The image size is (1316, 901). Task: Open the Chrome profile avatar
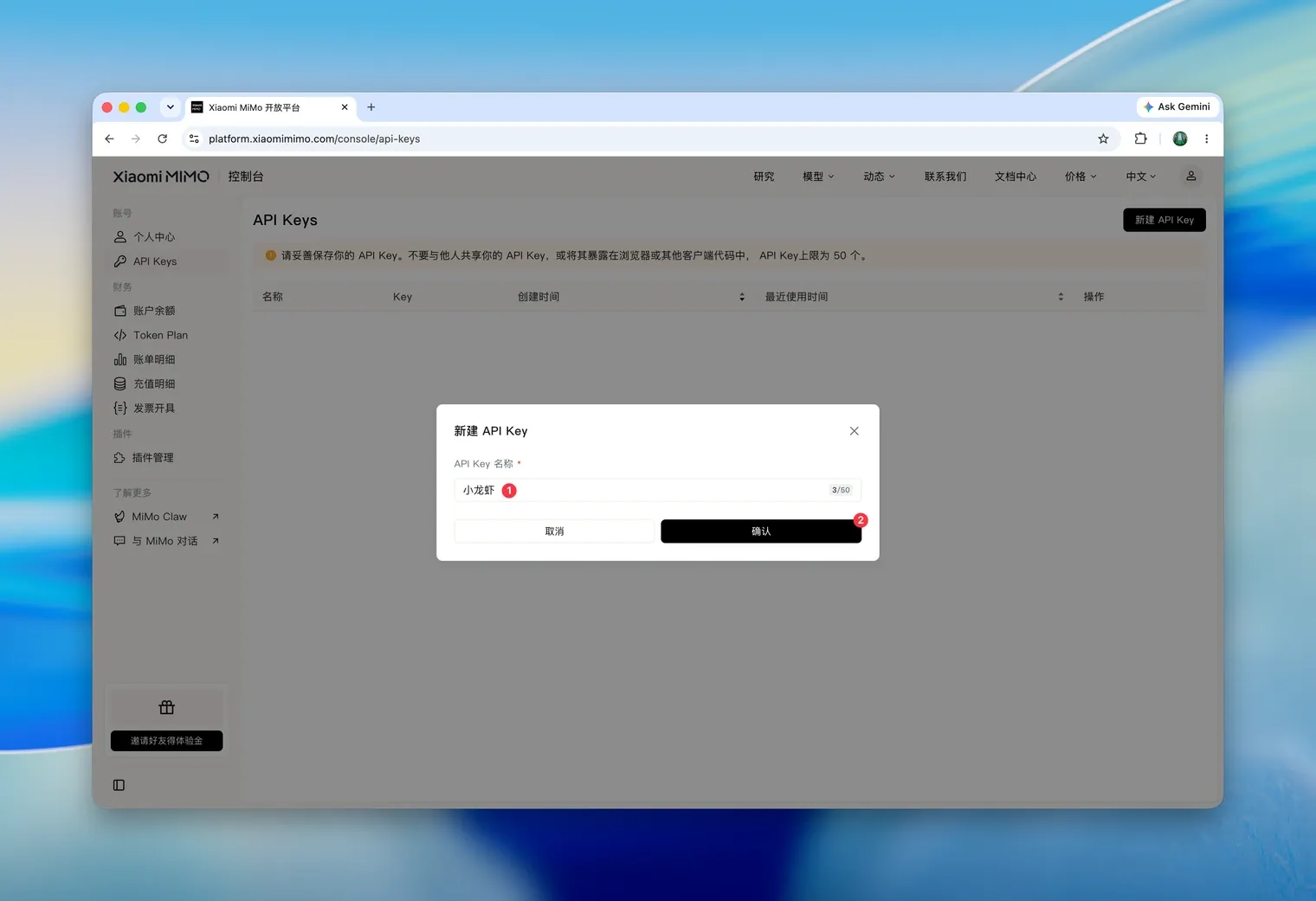(x=1180, y=138)
